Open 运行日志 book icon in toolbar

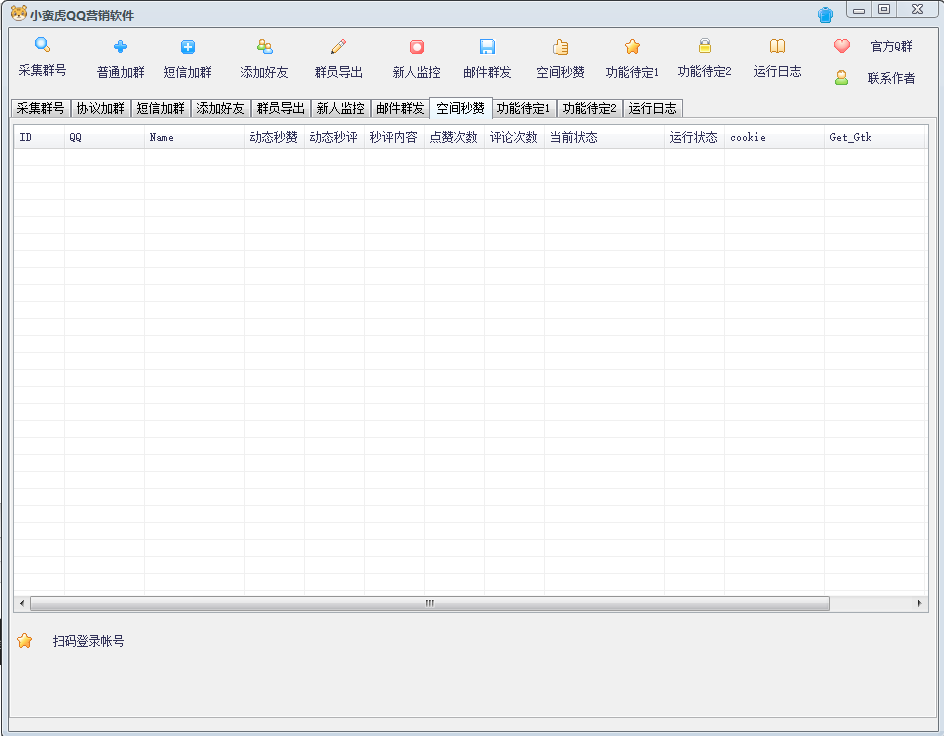(777, 46)
